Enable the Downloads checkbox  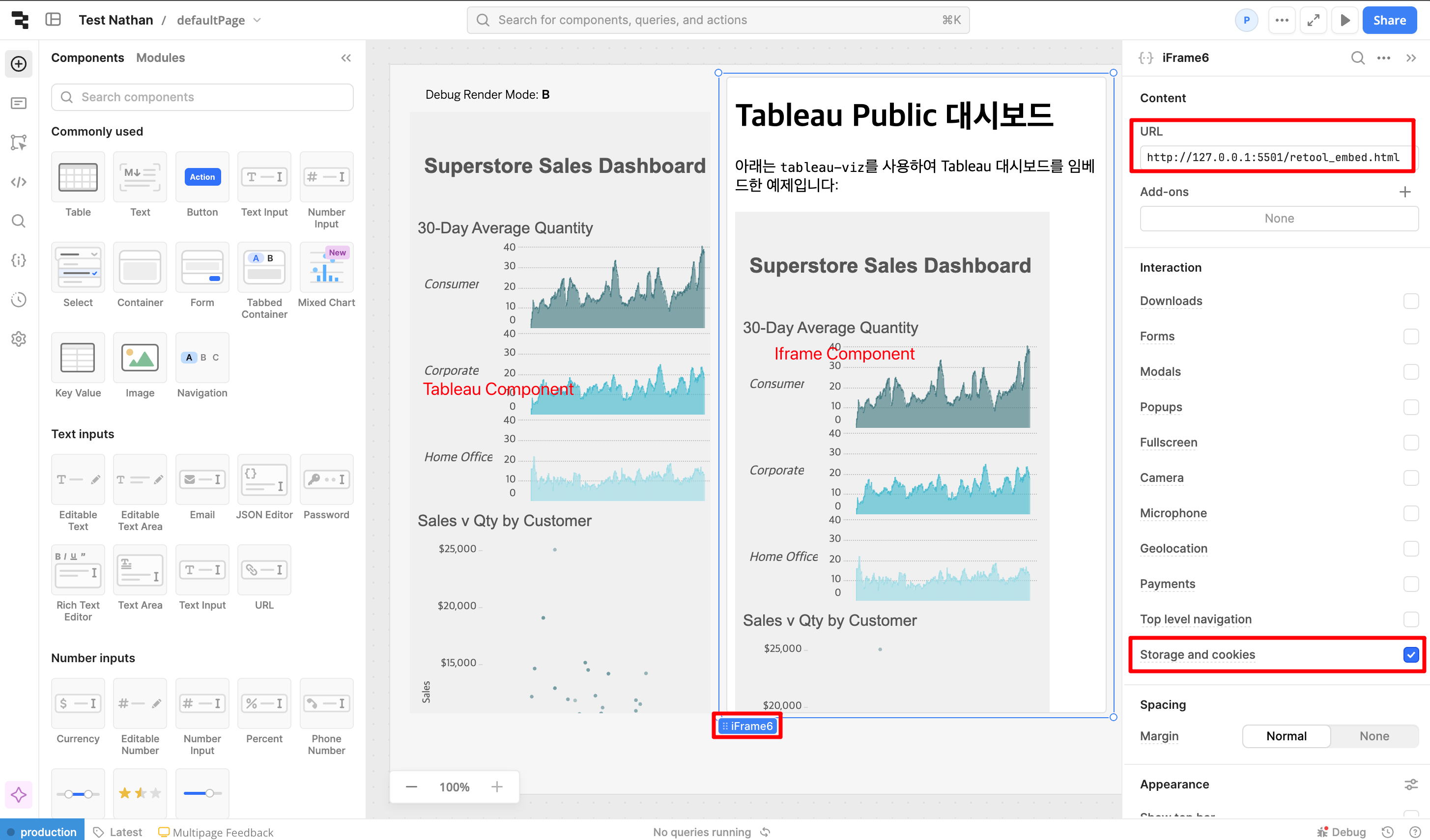[1410, 301]
